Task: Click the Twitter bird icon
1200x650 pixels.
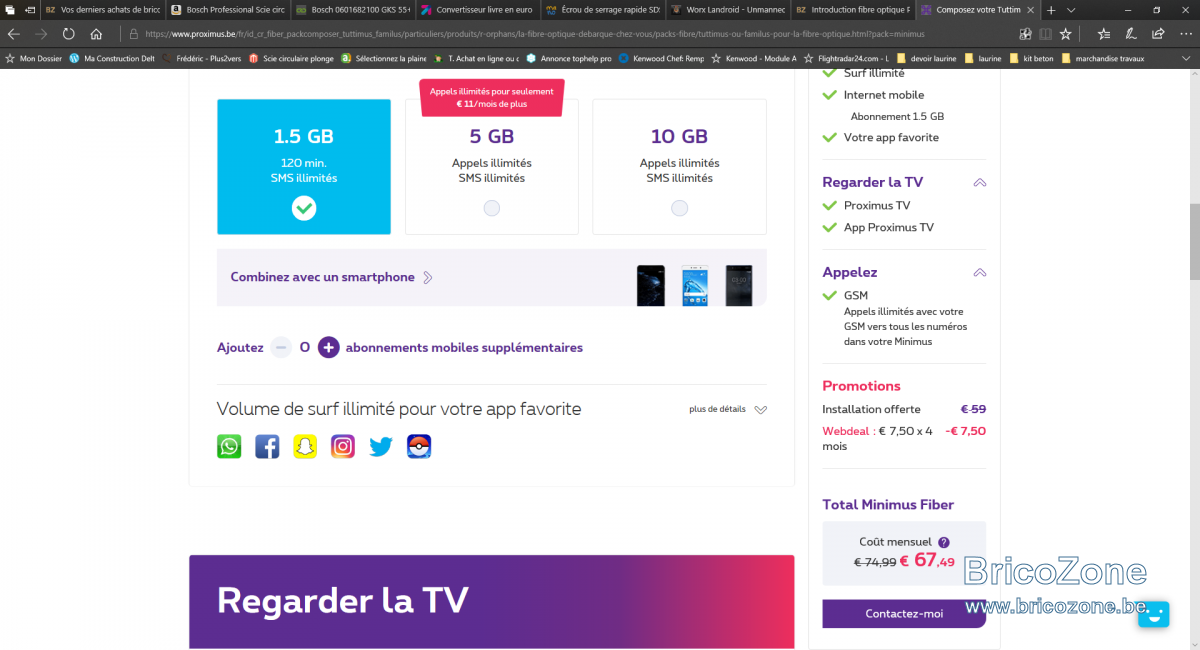Action: [381, 446]
